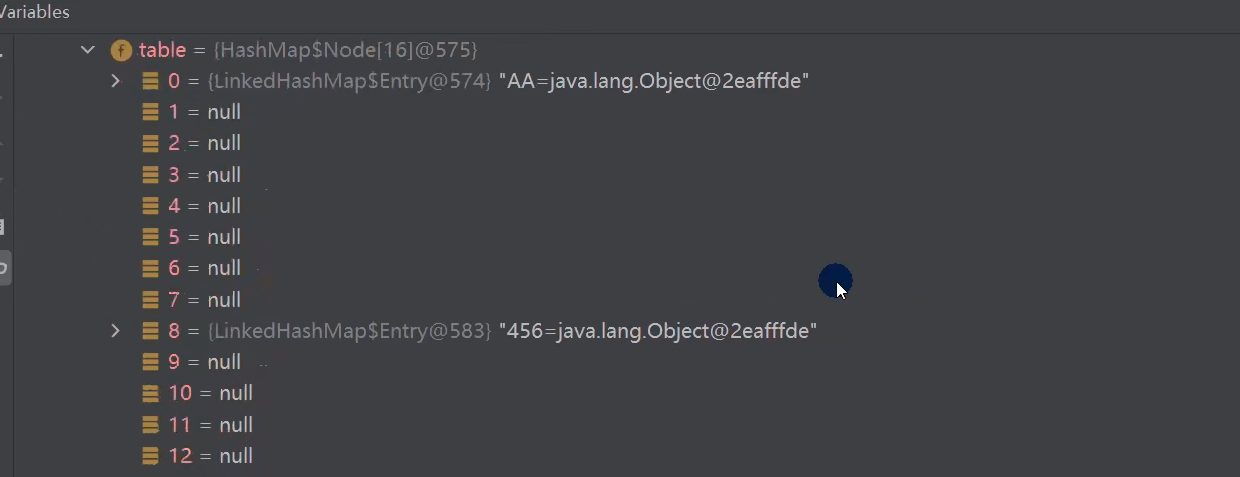Select the "456=java.lang.Object@2eafffde" value
Screen dimensions: 1240x477
657,330
